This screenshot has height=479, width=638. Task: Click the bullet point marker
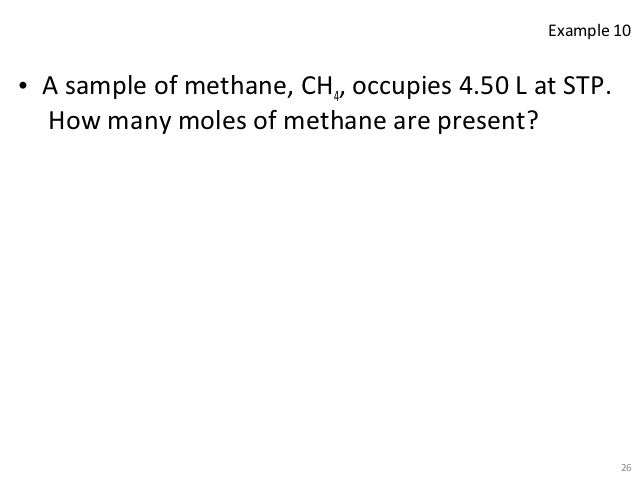[x=23, y=86]
